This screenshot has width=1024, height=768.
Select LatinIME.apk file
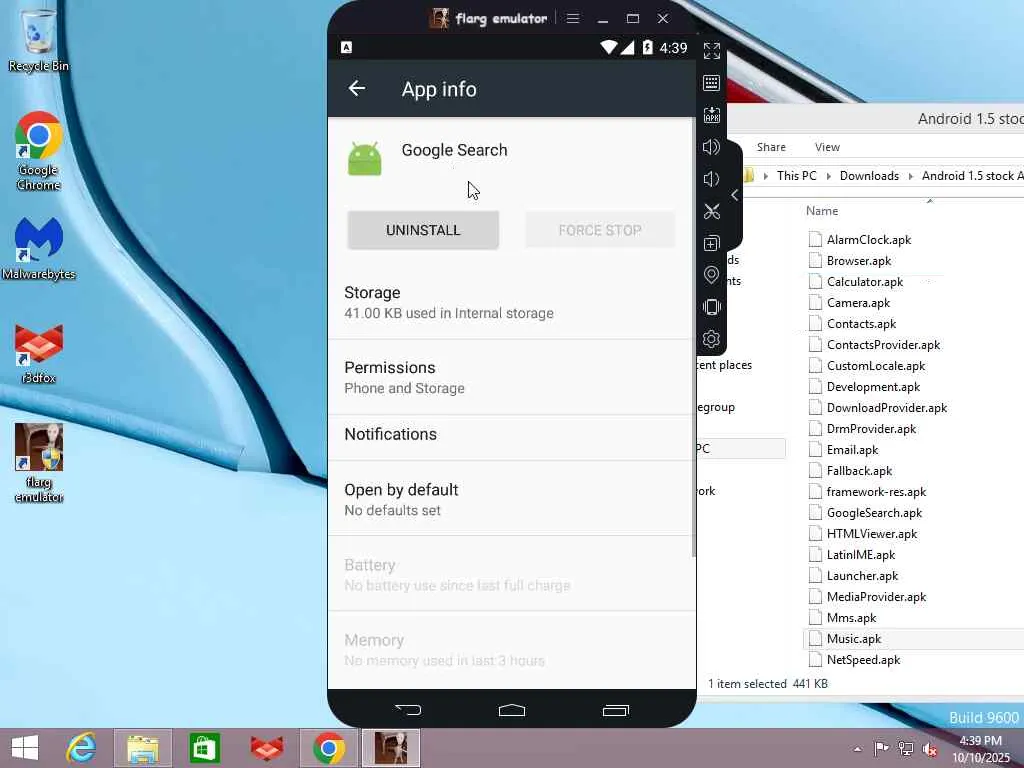pyautogui.click(x=861, y=554)
